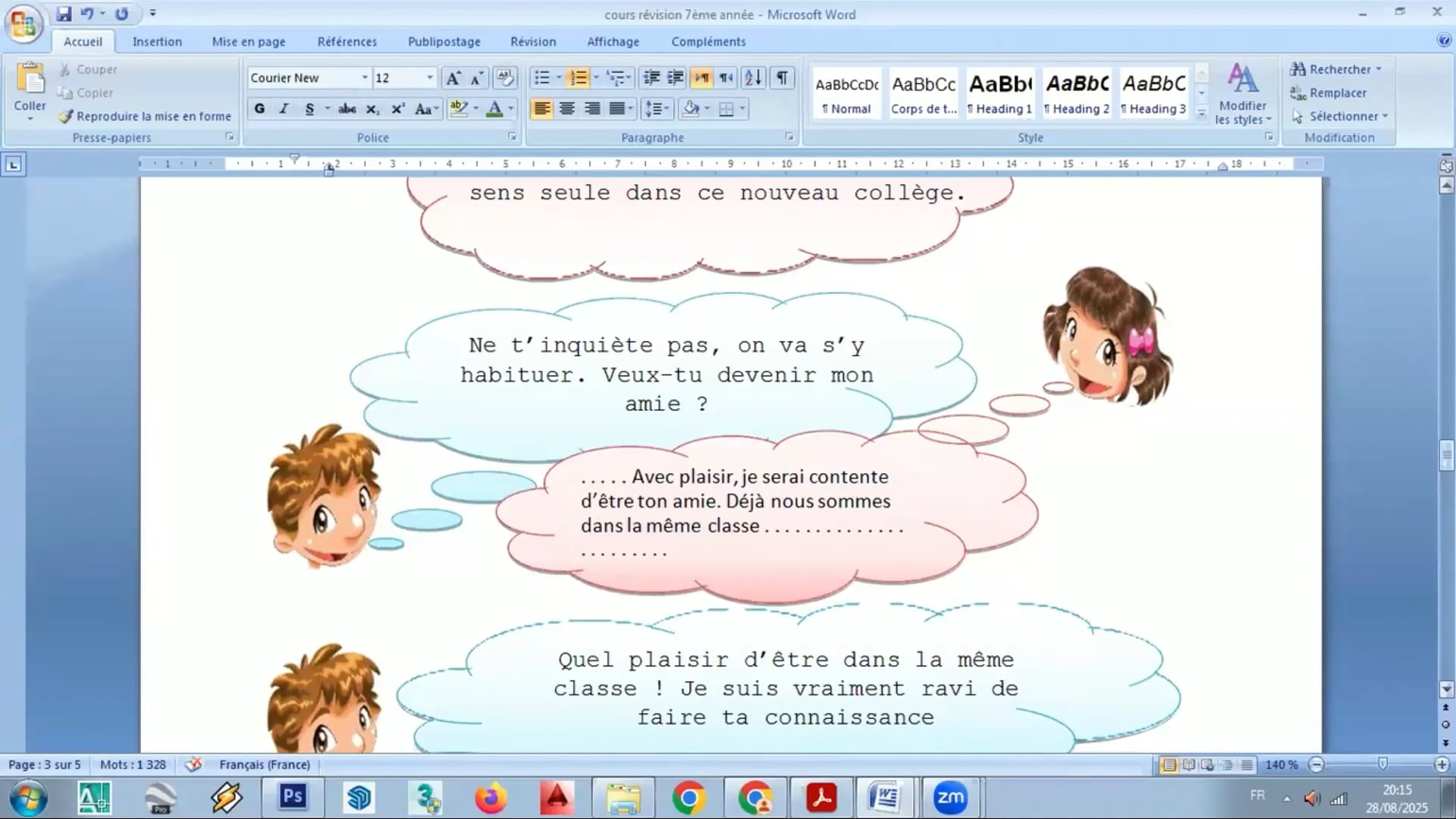Apply the Heading 1 style
This screenshot has height=819, width=1456.
[x=999, y=93]
